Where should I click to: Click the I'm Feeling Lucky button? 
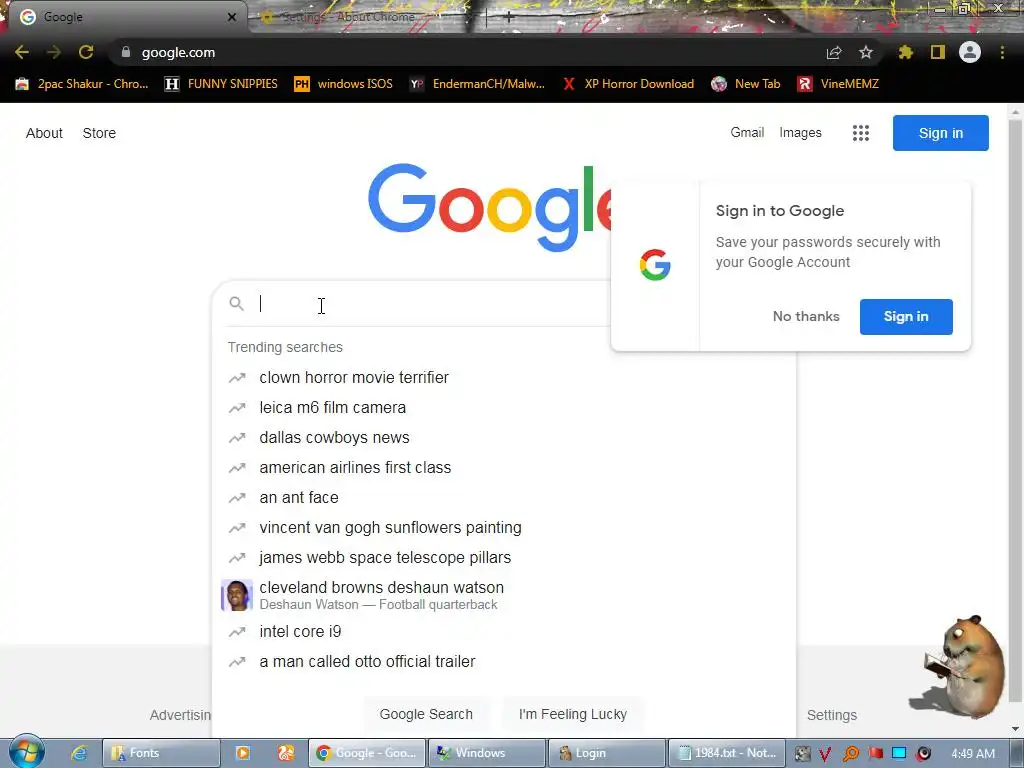573,714
